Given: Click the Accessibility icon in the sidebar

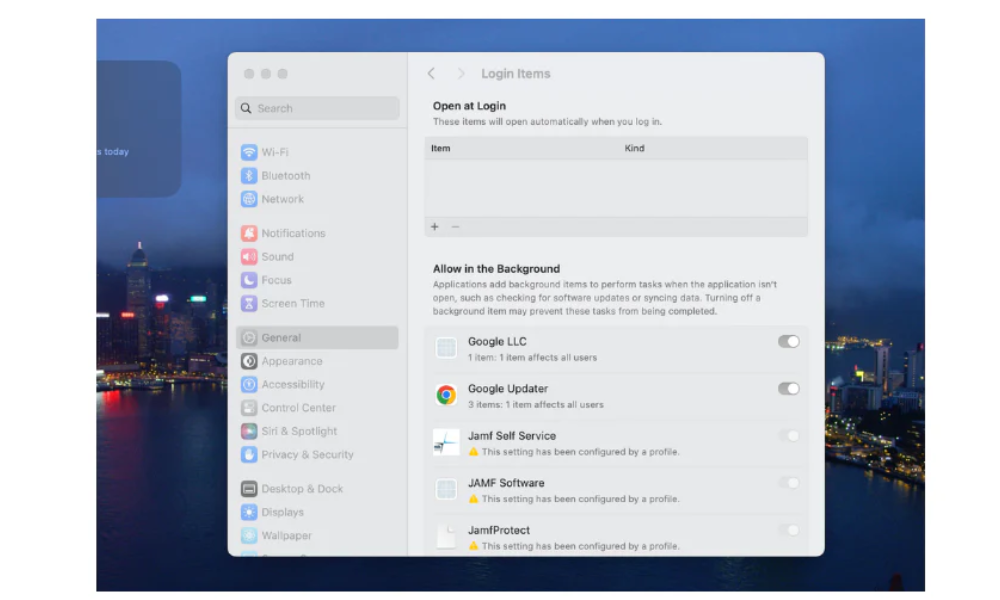Looking at the screenshot, I should [x=248, y=384].
